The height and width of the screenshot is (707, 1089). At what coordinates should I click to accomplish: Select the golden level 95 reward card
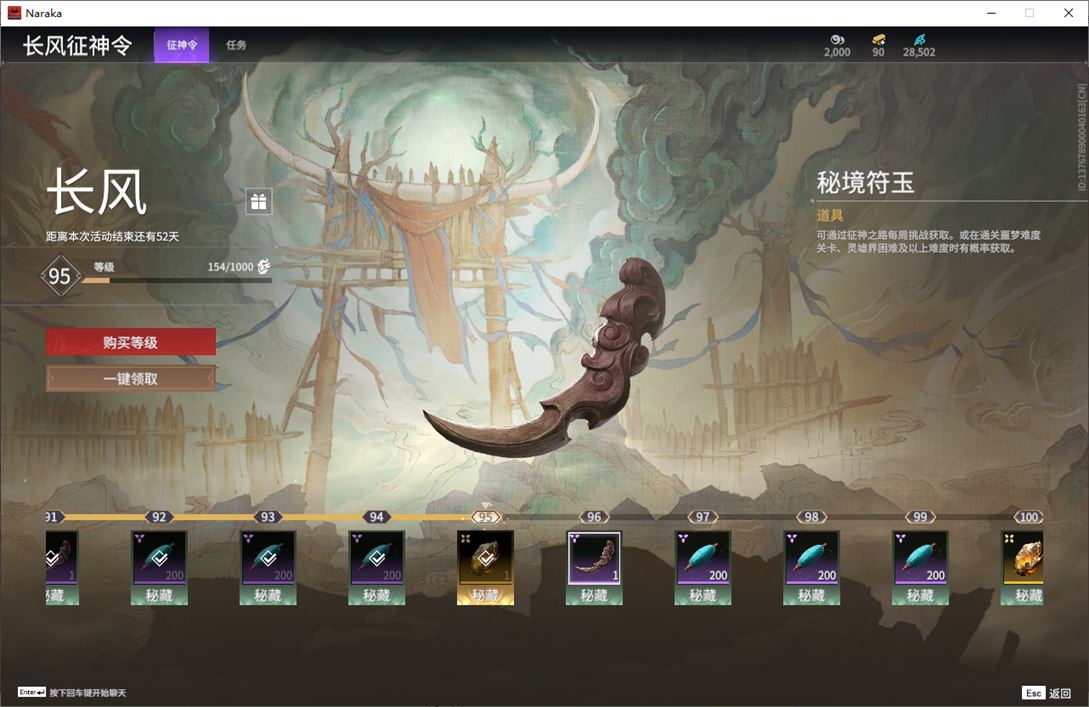(485, 567)
